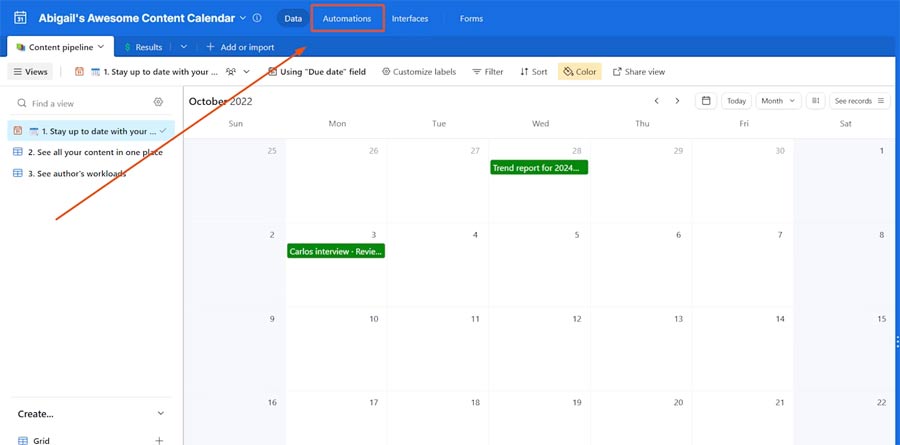Collapse the Create... section
The width and height of the screenshot is (900, 445).
161,413
